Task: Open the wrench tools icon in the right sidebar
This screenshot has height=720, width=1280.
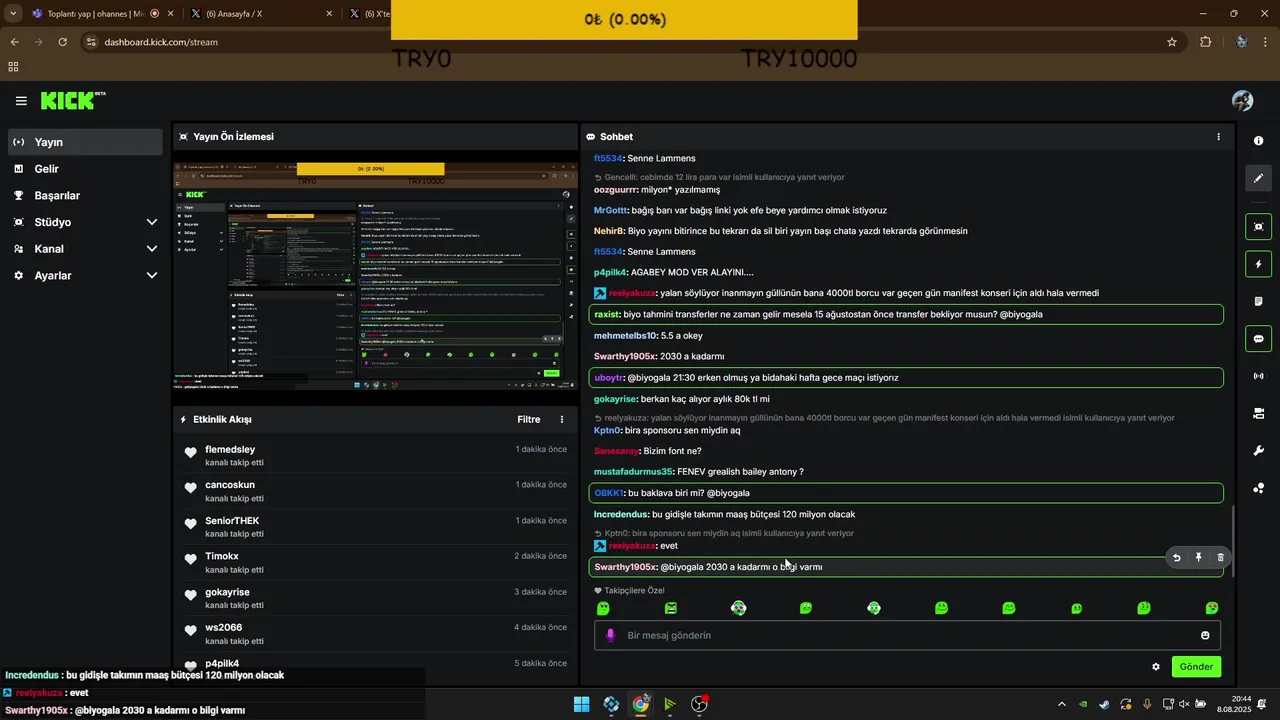Action: pos(1258,451)
